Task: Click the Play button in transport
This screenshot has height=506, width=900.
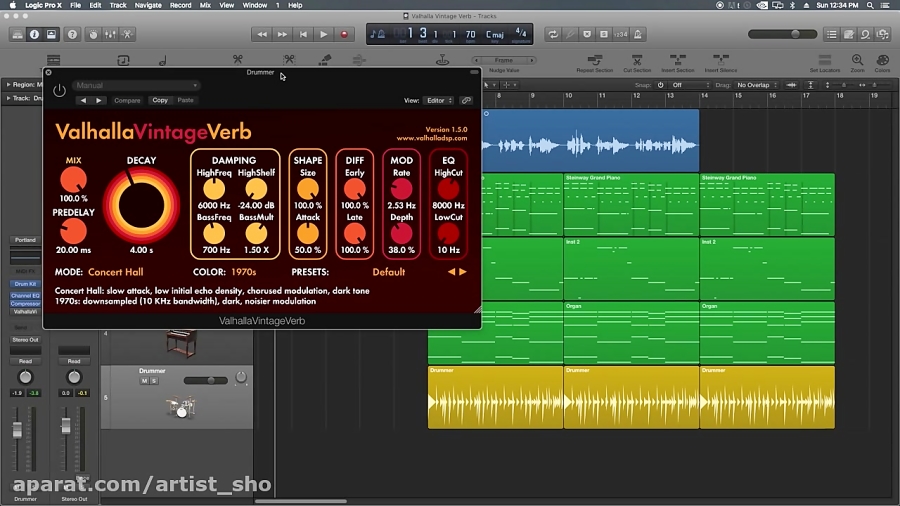Action: pyautogui.click(x=323, y=34)
